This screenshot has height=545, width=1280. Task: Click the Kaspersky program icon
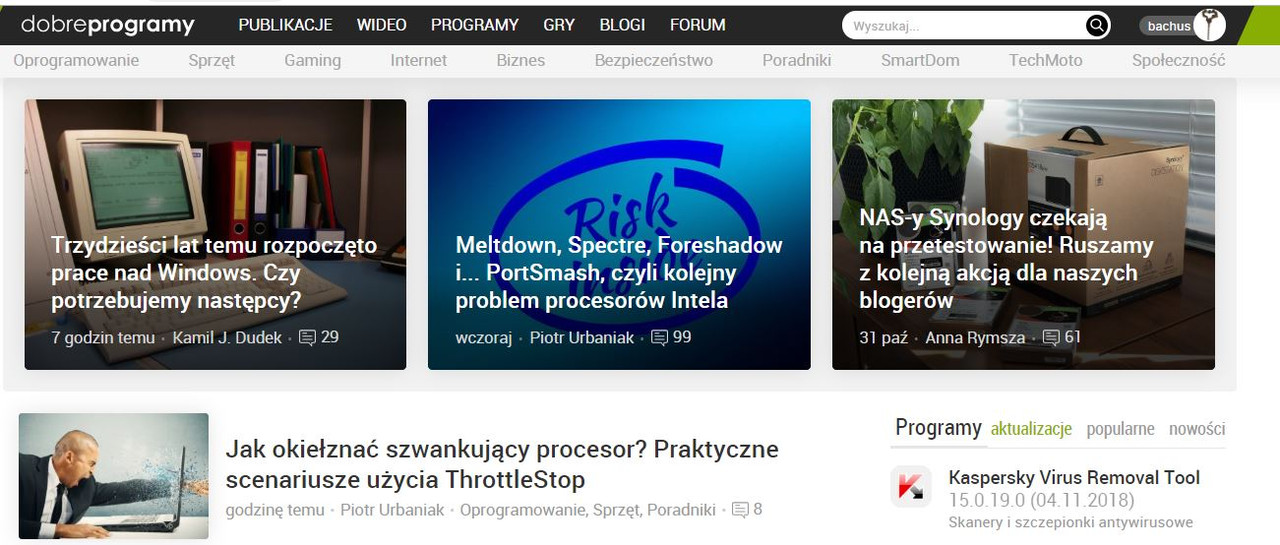point(911,487)
